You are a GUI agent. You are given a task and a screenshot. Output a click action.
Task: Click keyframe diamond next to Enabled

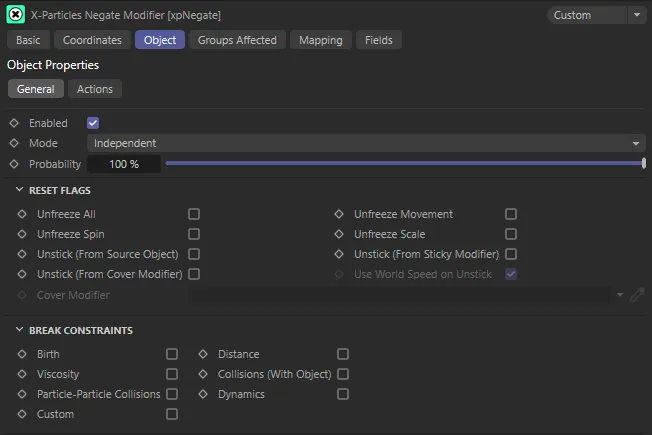(x=14, y=123)
